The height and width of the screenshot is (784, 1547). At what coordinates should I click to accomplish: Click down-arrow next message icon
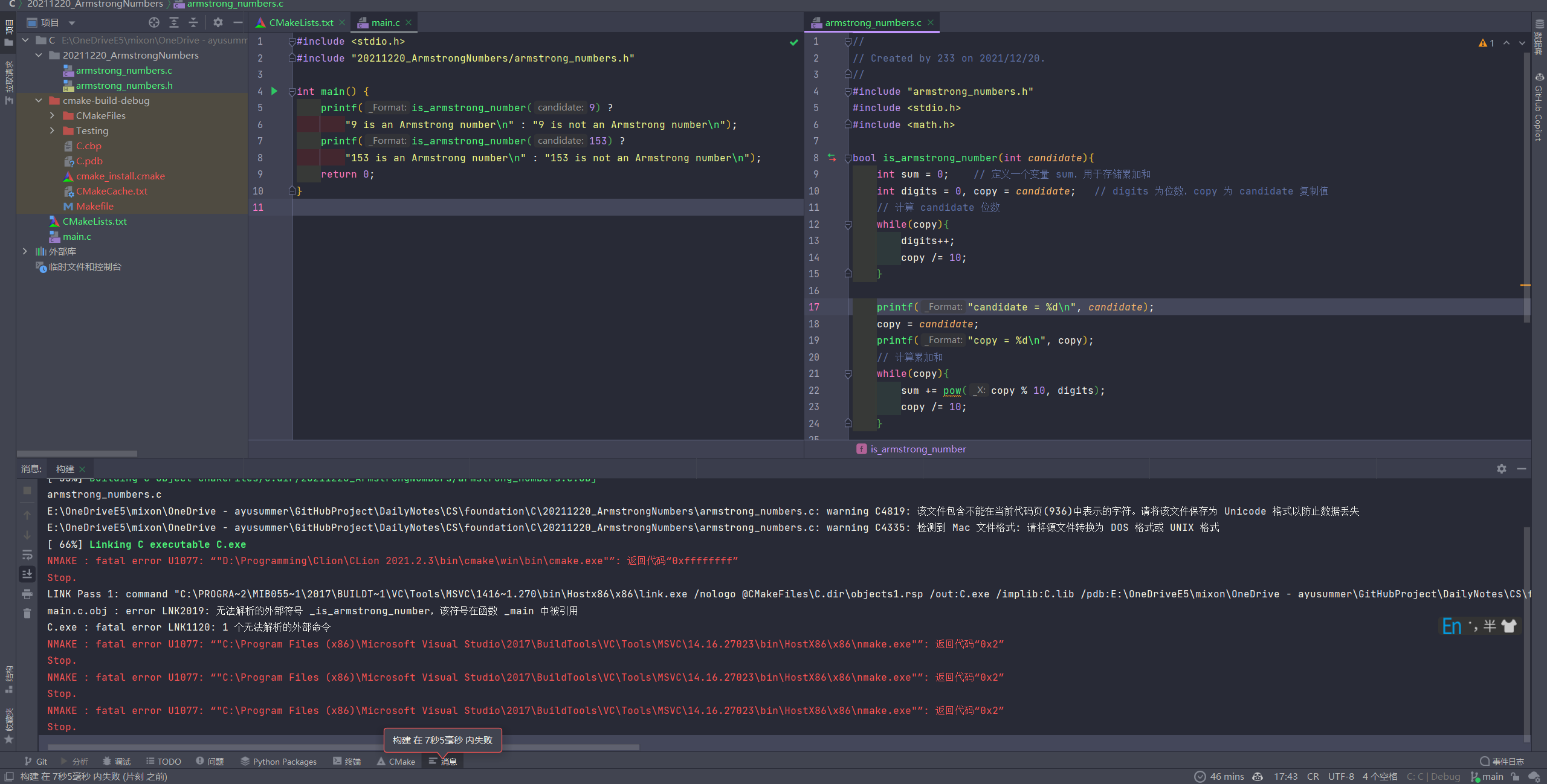[x=27, y=535]
